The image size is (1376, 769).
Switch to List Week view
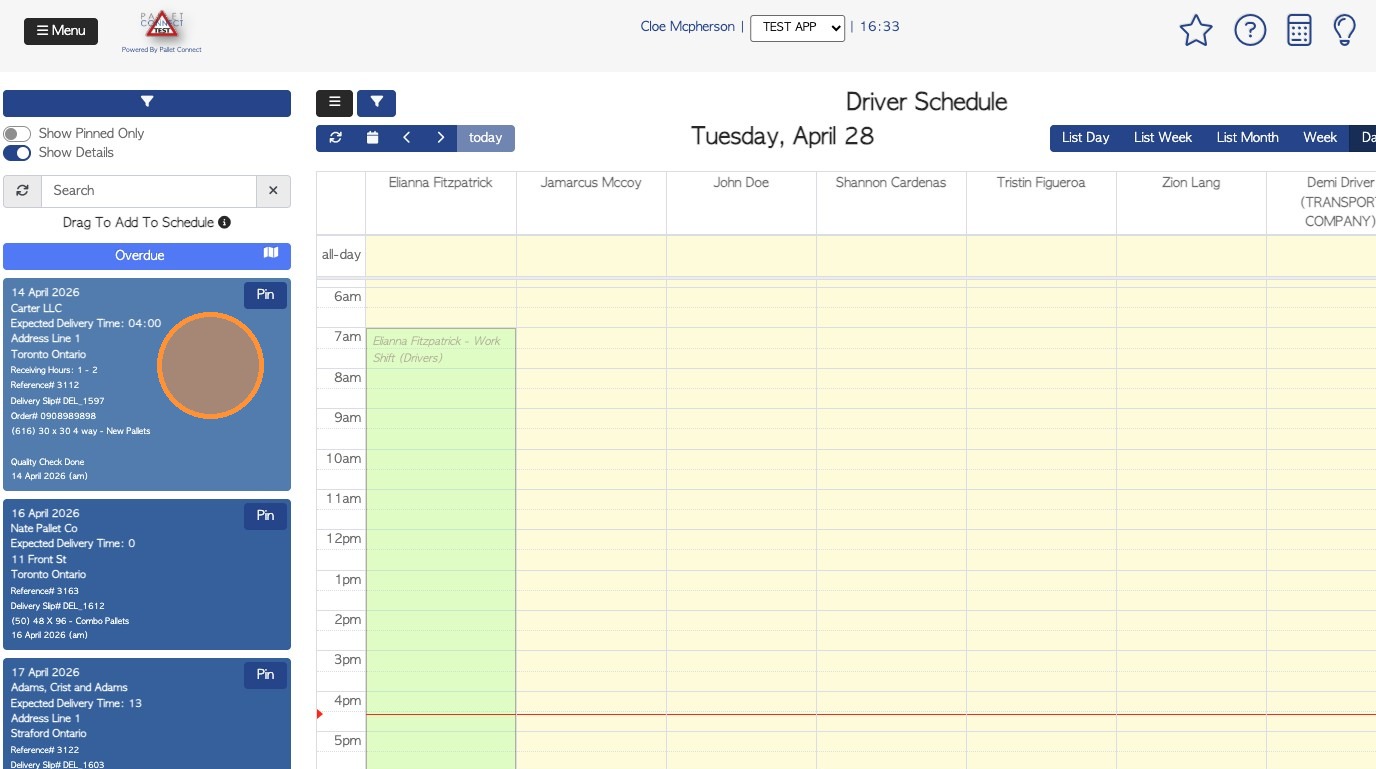[1162, 138]
